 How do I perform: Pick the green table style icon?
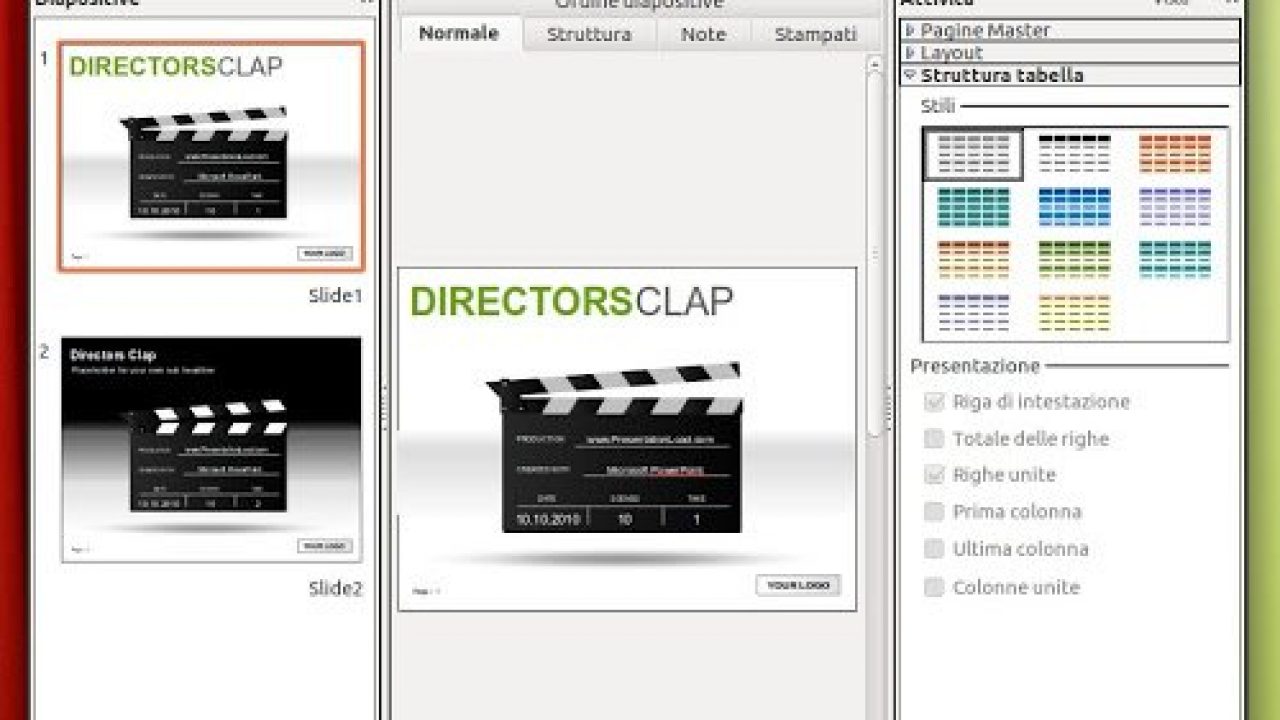(x=1074, y=260)
